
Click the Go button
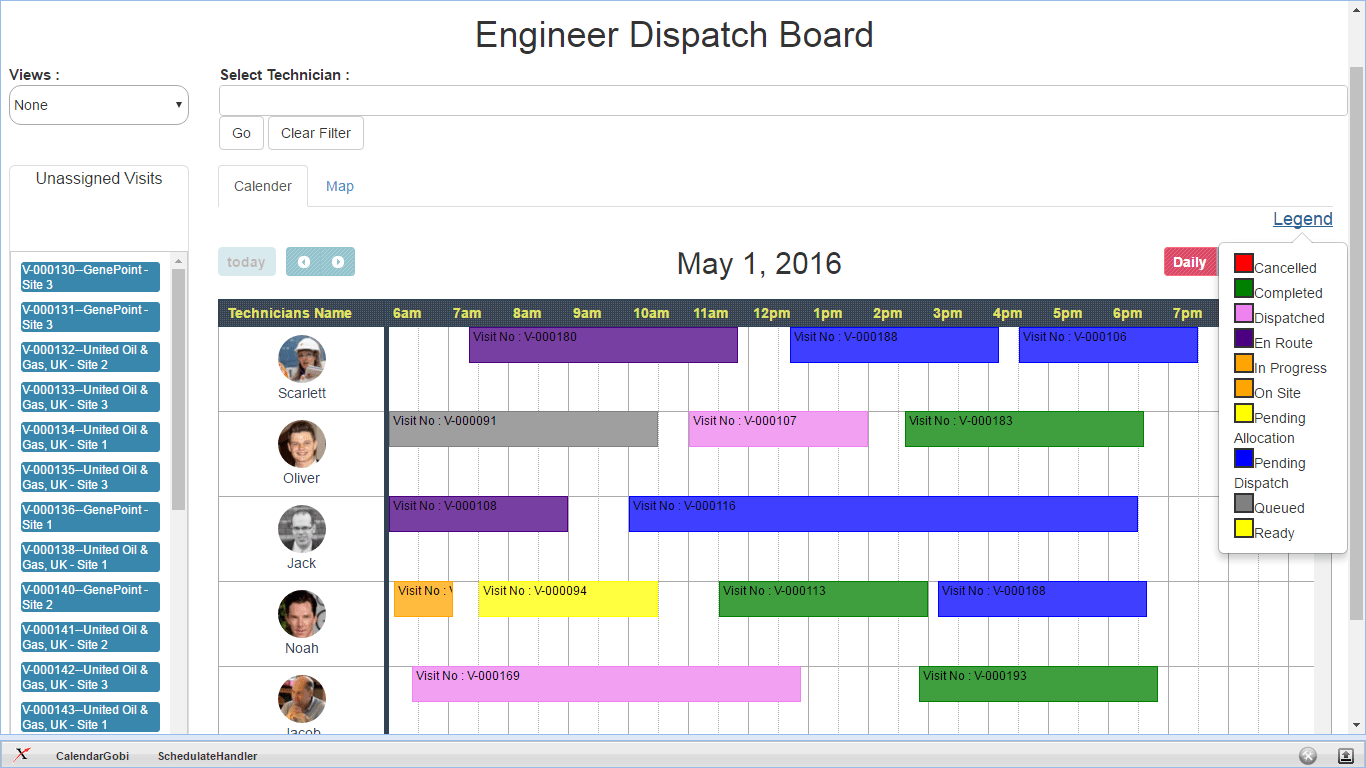pos(240,132)
